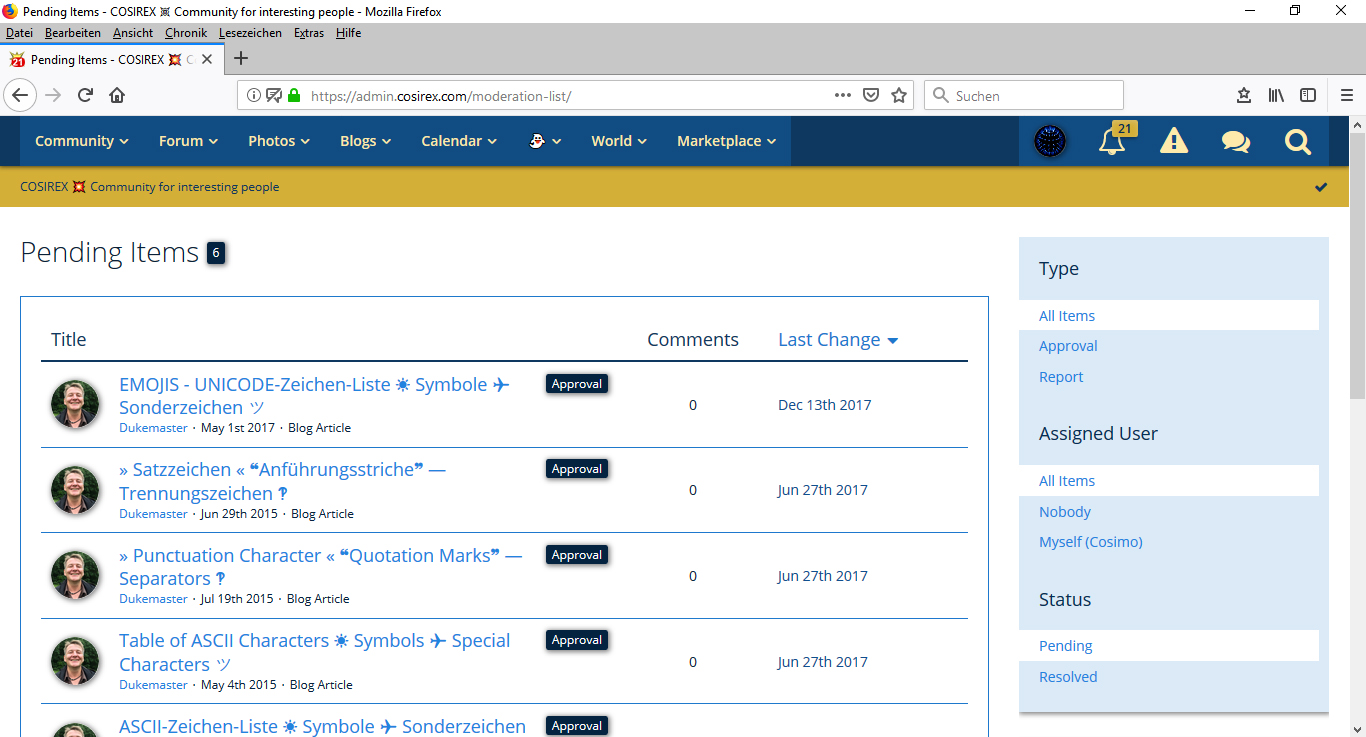Click the moderation warning triangle icon

coord(1173,142)
